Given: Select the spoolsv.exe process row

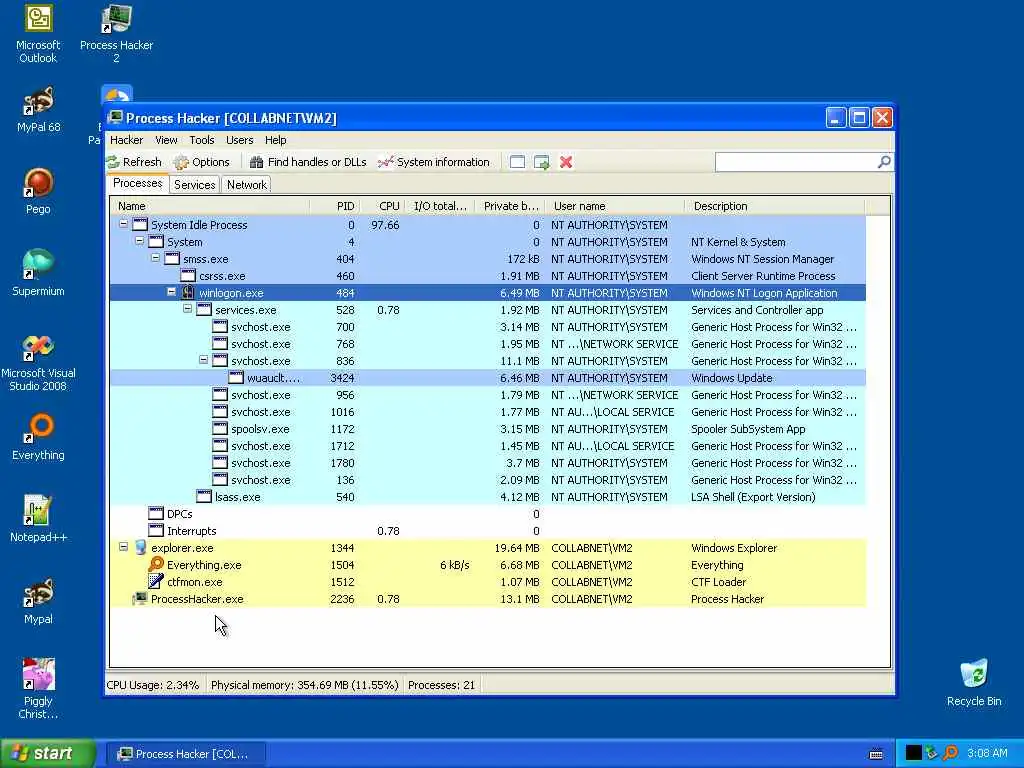Looking at the screenshot, I should coord(488,429).
